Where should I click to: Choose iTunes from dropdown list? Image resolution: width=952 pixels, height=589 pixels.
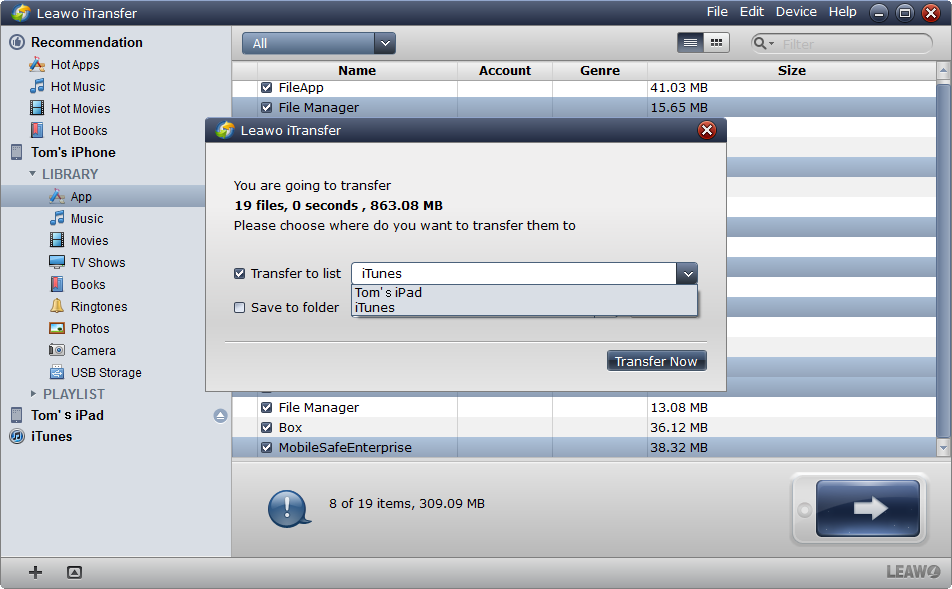coord(525,307)
